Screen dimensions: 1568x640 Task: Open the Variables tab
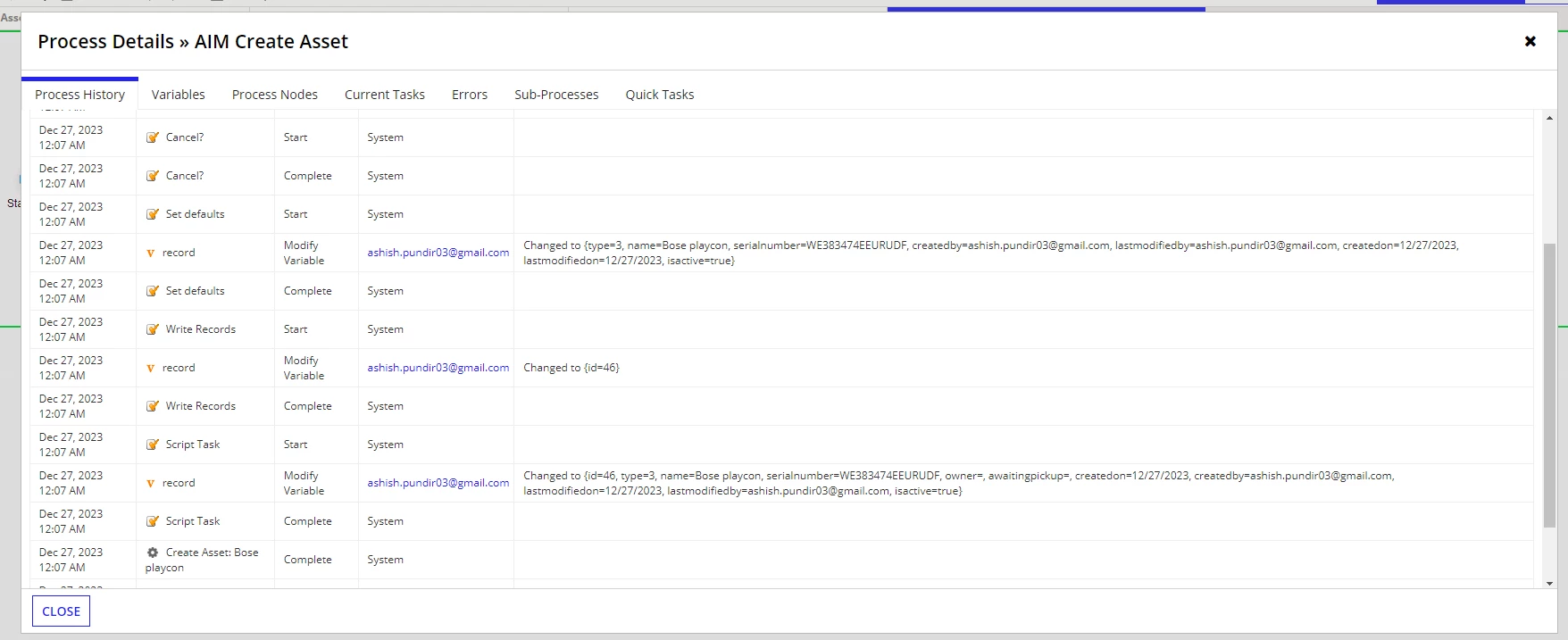point(178,95)
